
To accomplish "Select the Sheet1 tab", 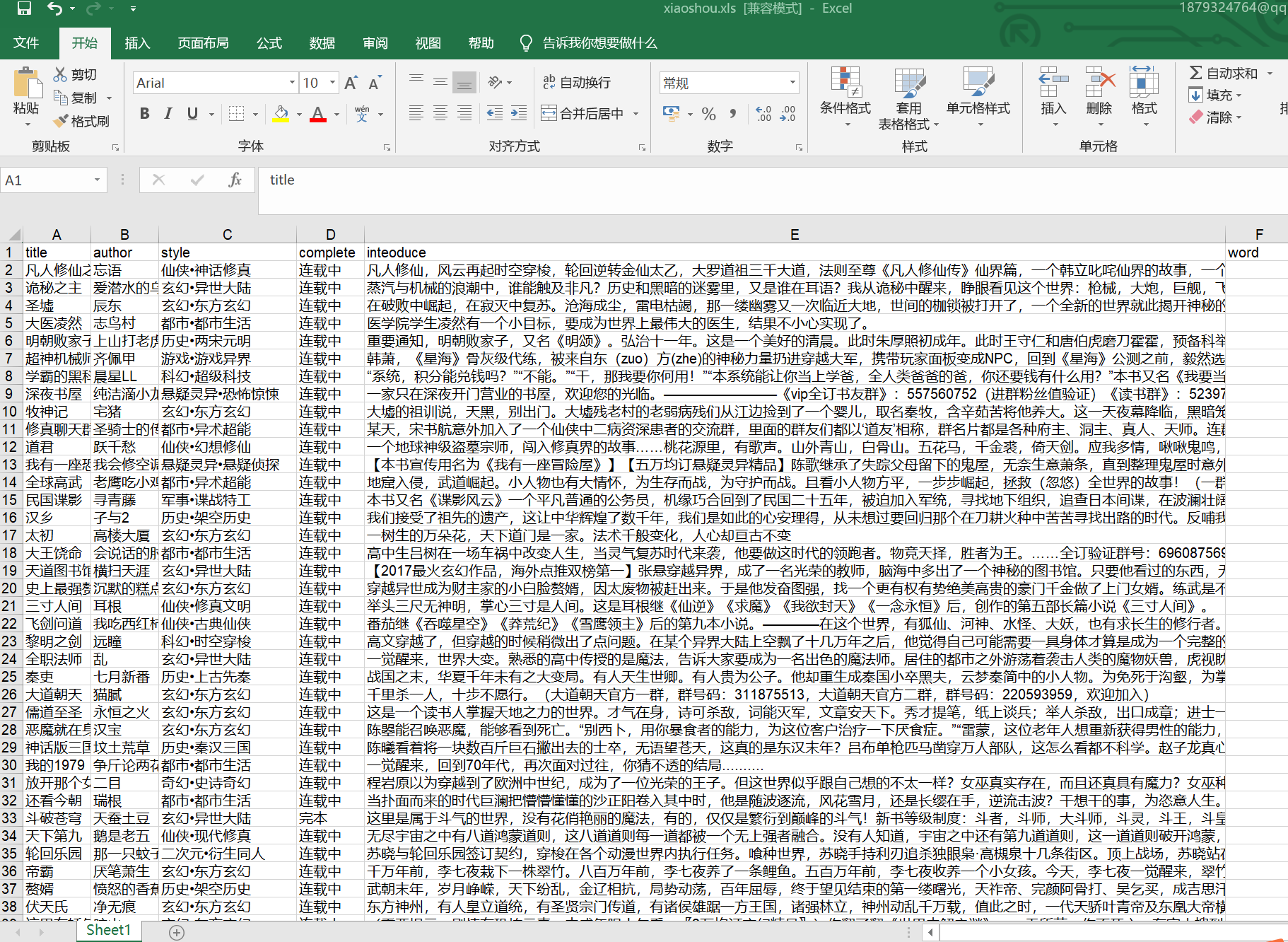I will [x=109, y=930].
